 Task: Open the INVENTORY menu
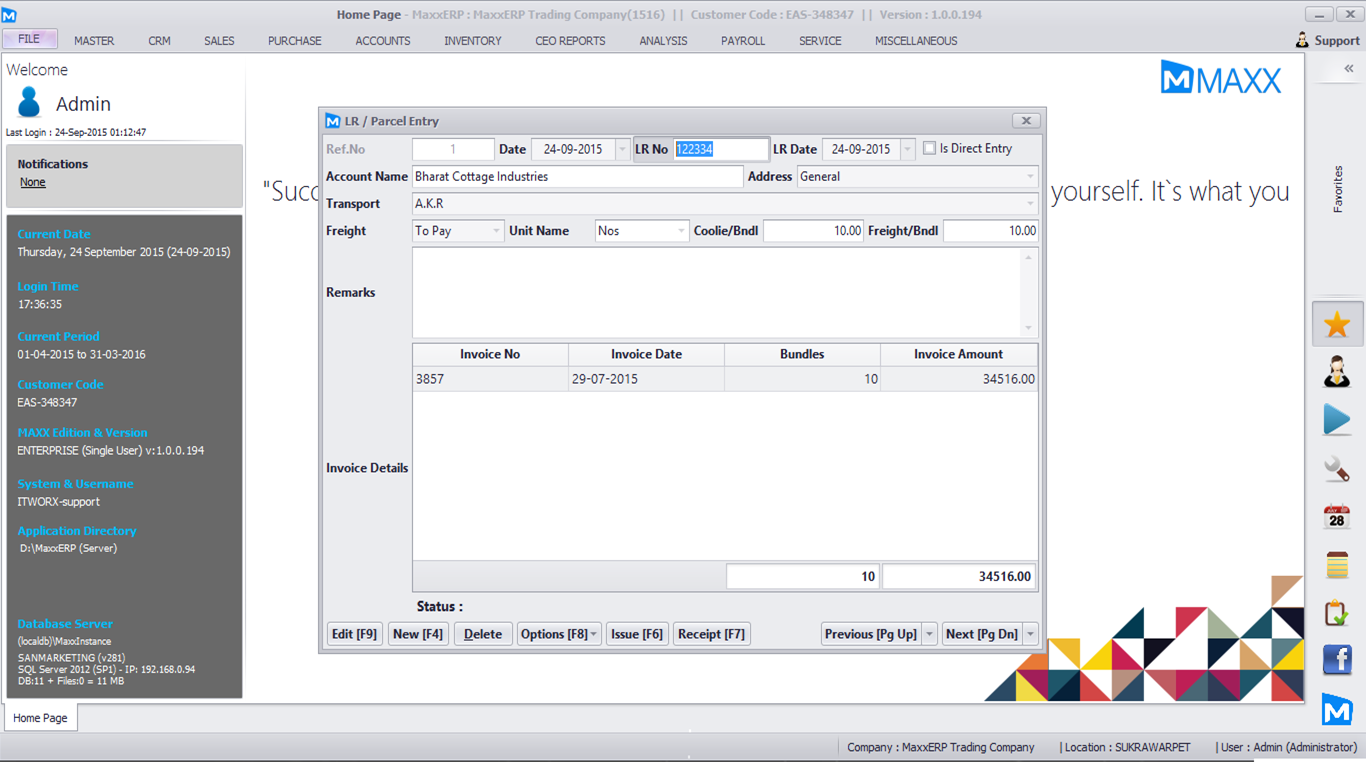click(x=473, y=41)
